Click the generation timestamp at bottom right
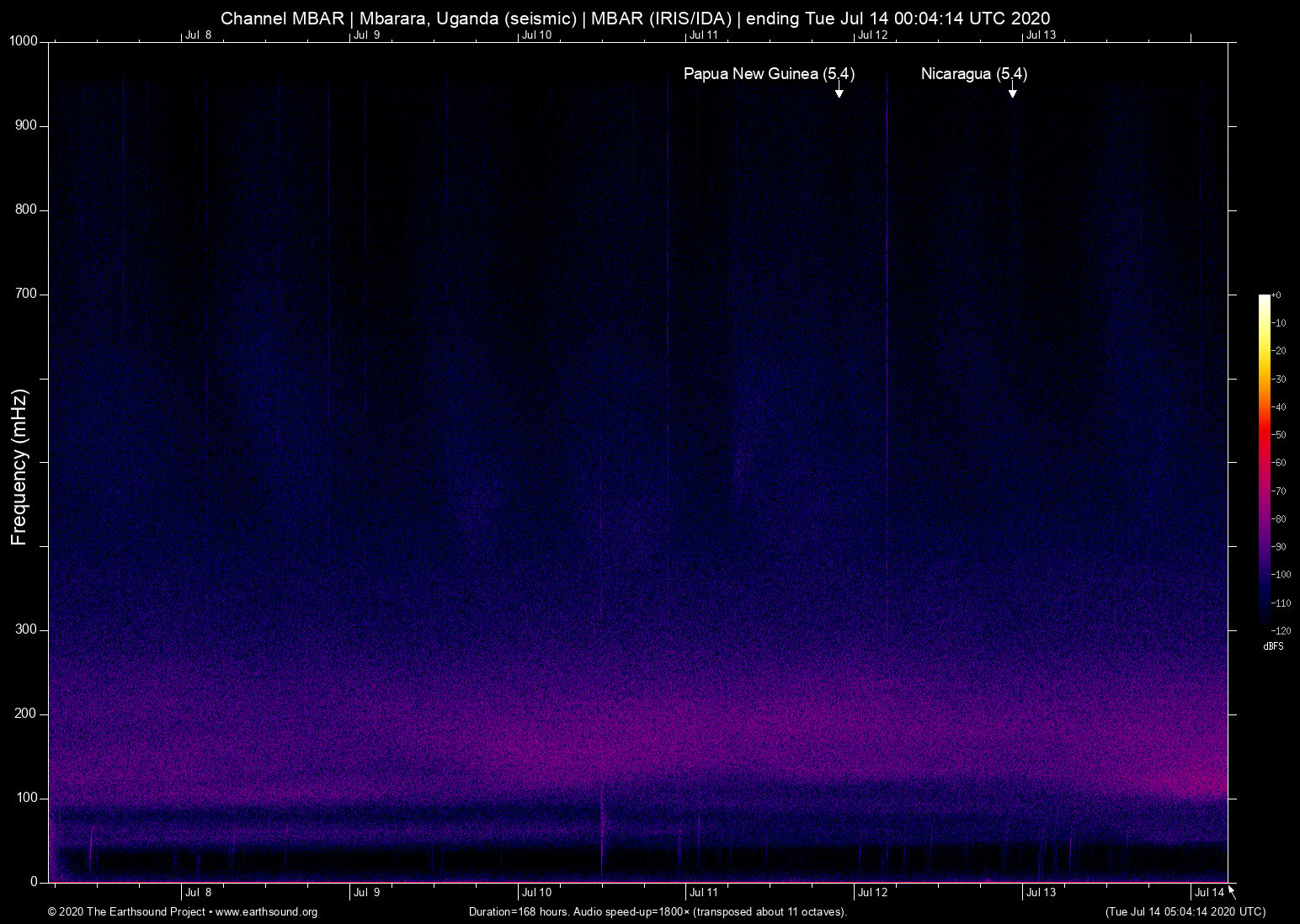Image resolution: width=1300 pixels, height=924 pixels. 1185,912
